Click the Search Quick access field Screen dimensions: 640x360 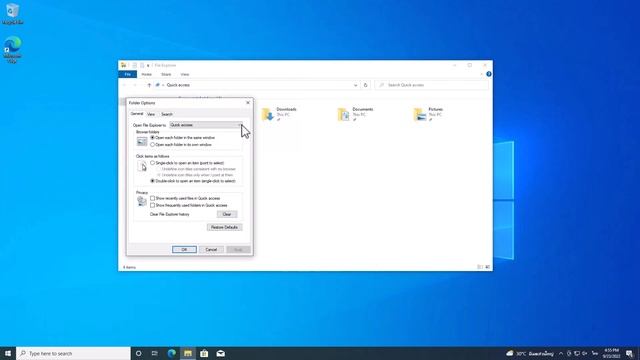[431, 85]
